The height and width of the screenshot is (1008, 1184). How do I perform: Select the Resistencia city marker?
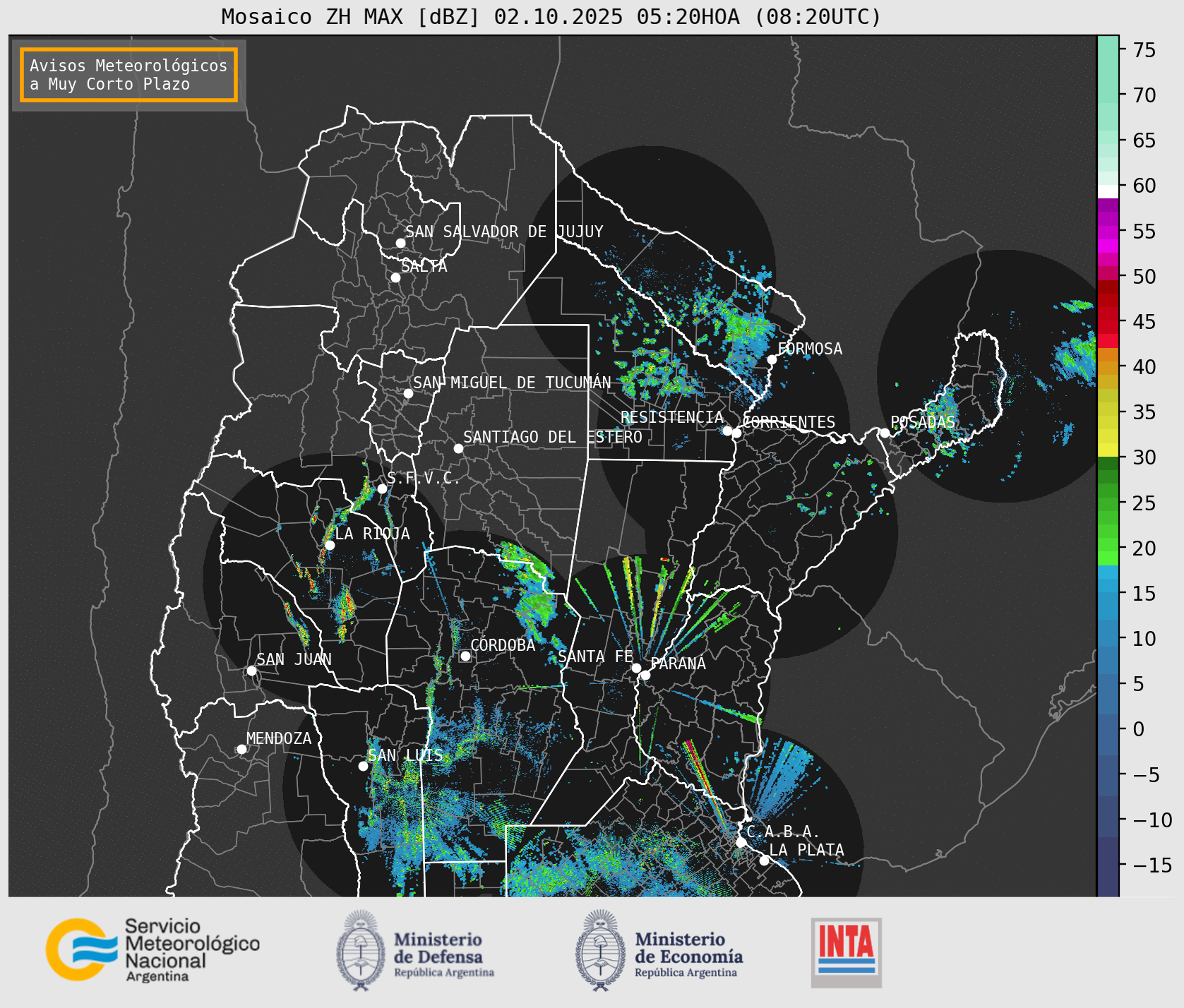point(727,431)
